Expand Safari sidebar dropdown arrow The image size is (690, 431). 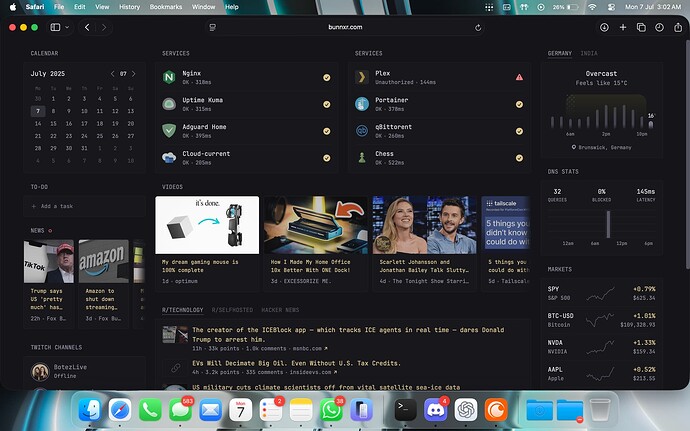(x=66, y=28)
